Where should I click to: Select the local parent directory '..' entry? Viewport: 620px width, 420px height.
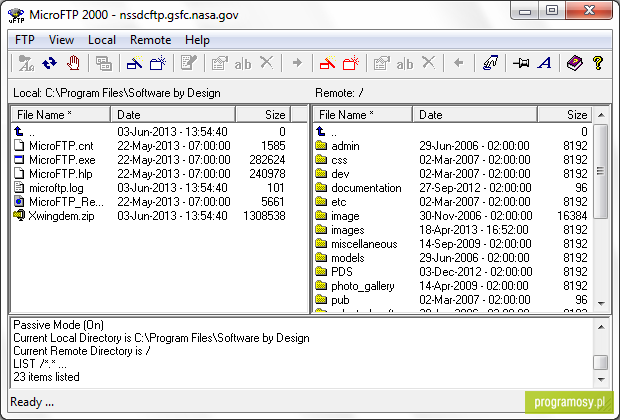pyautogui.click(x=25, y=131)
